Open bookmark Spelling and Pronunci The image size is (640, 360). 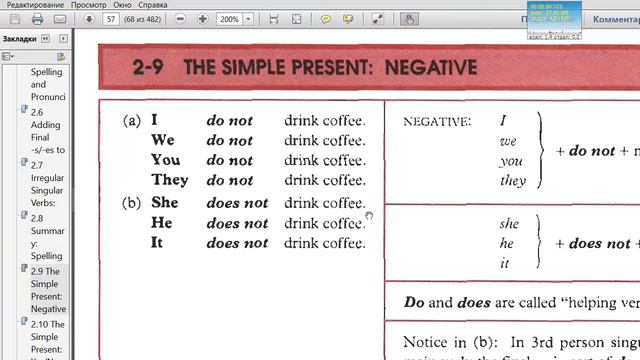[48, 84]
